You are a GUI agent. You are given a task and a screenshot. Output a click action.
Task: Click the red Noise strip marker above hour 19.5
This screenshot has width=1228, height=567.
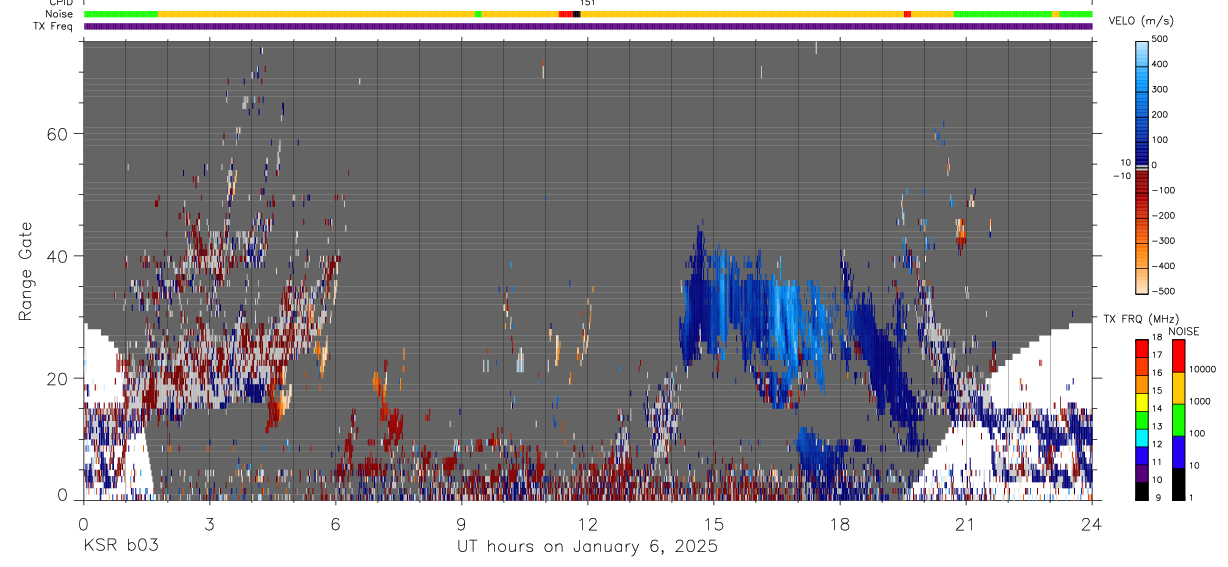907,14
